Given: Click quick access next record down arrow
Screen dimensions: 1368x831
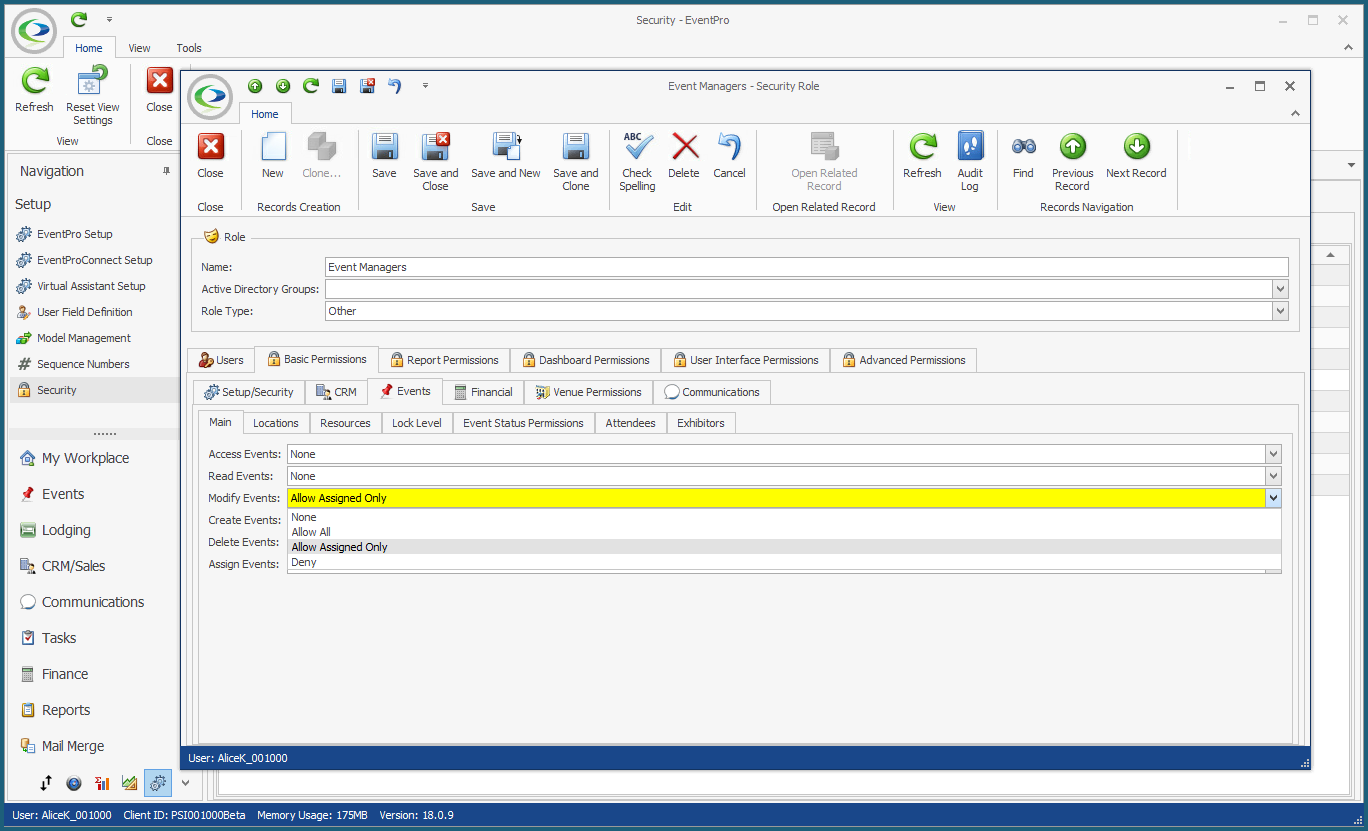Looking at the screenshot, I should click(283, 86).
